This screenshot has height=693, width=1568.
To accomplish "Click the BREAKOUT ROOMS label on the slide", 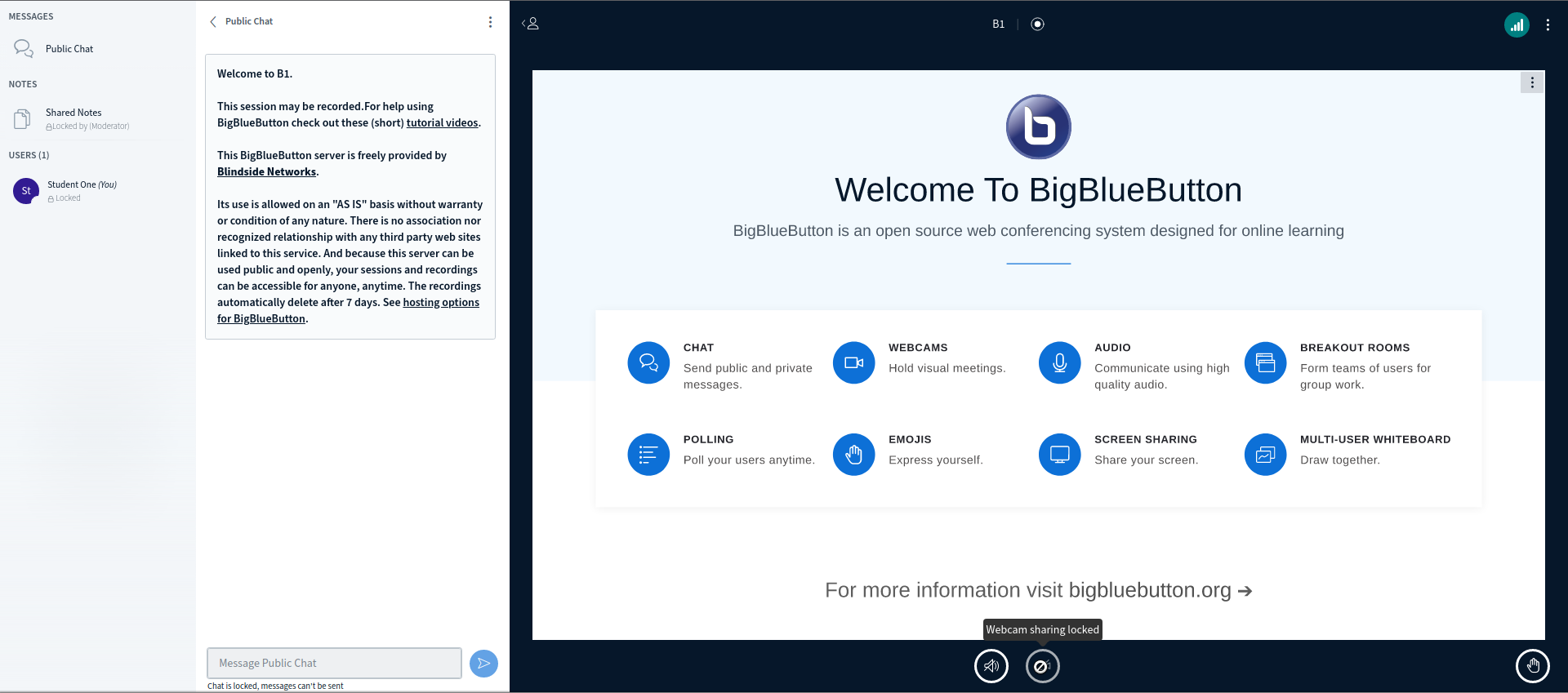I will 1355,348.
